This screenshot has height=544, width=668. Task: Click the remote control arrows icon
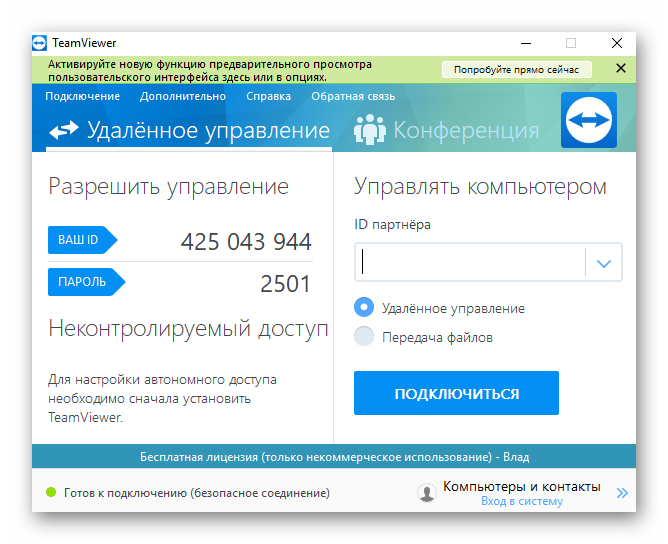[63, 131]
